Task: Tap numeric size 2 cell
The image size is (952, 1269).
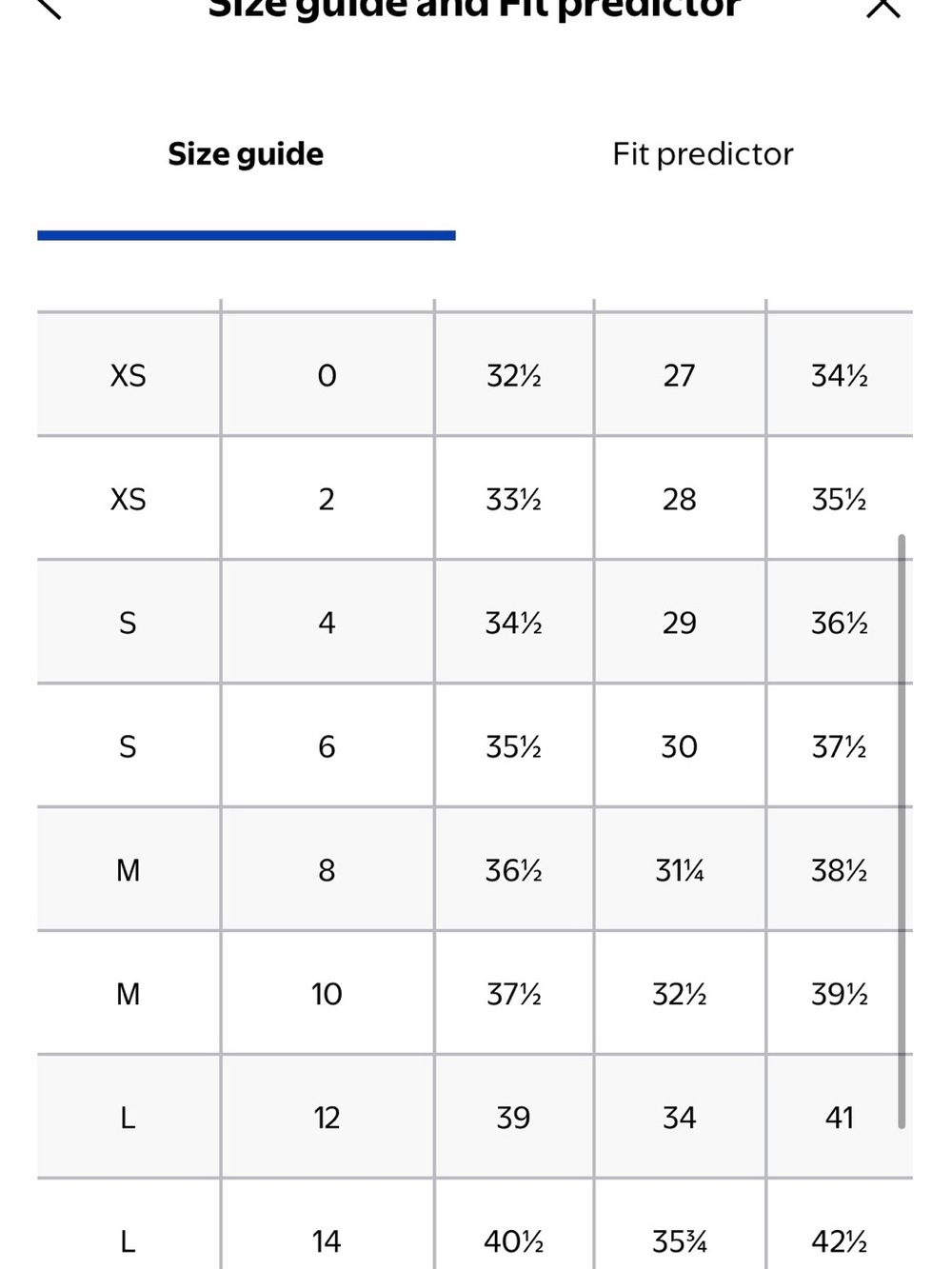Action: (327, 499)
